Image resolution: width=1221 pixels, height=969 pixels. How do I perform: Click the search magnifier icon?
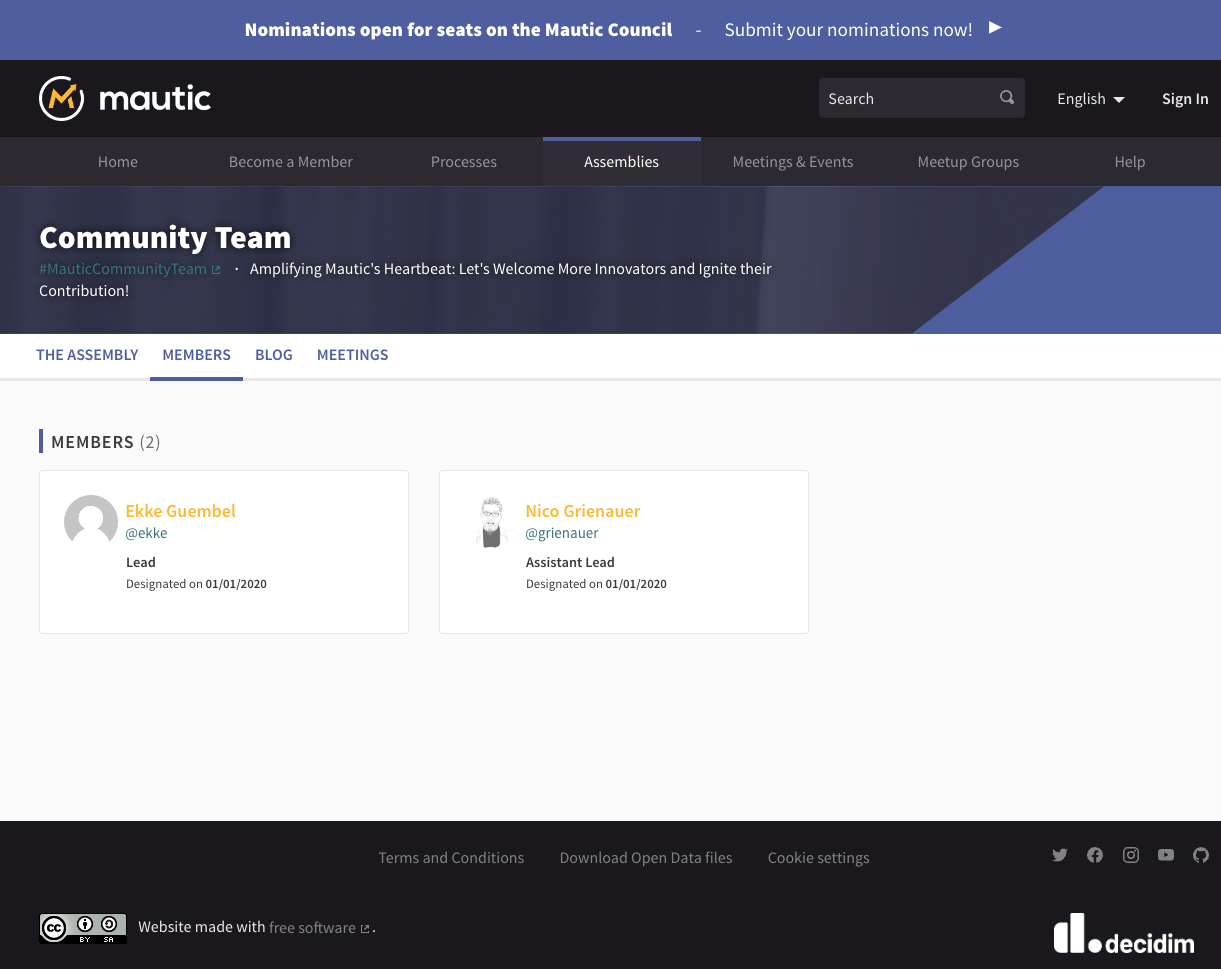tap(1007, 98)
